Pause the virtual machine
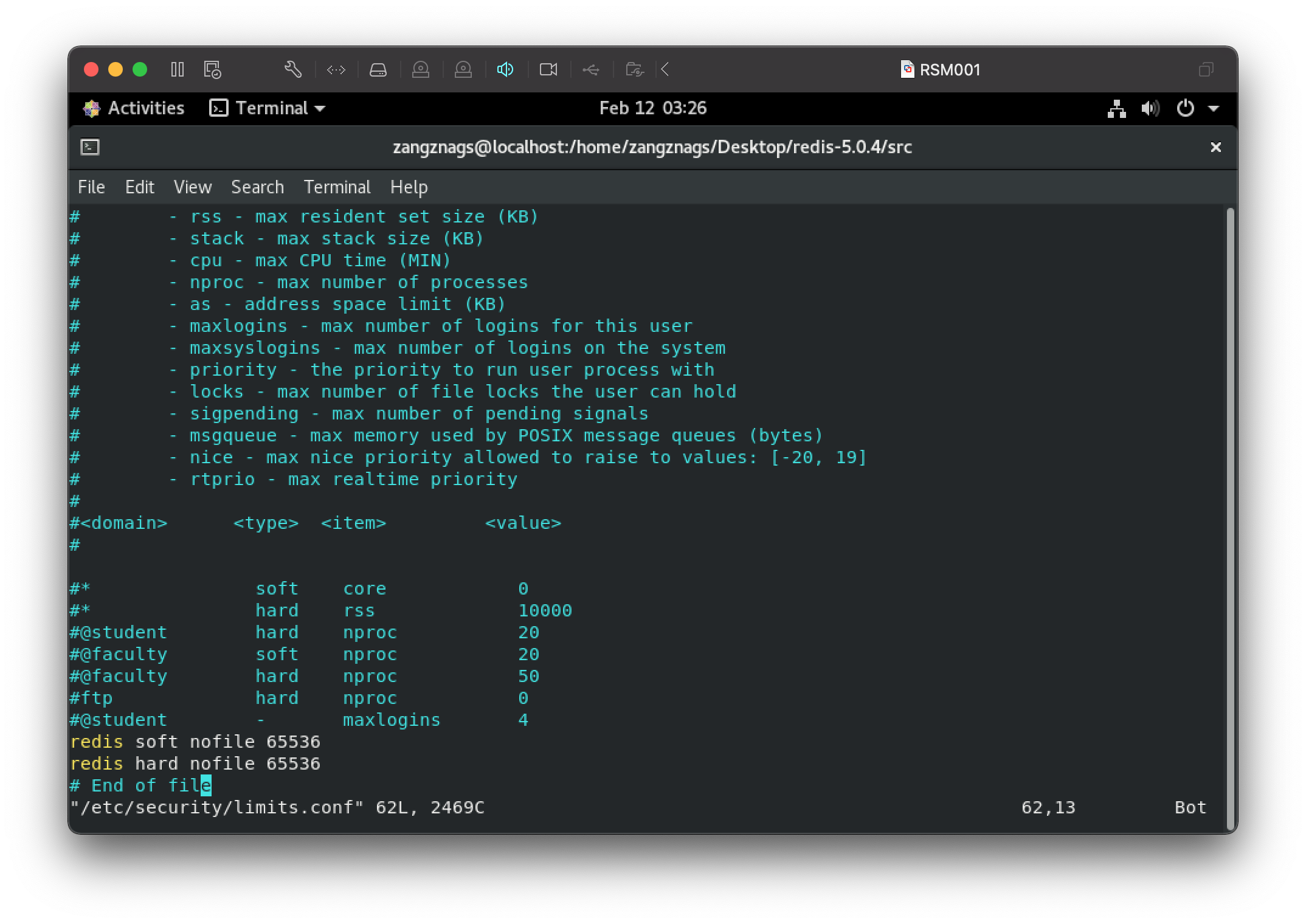This screenshot has width=1306, height=924. click(x=178, y=69)
